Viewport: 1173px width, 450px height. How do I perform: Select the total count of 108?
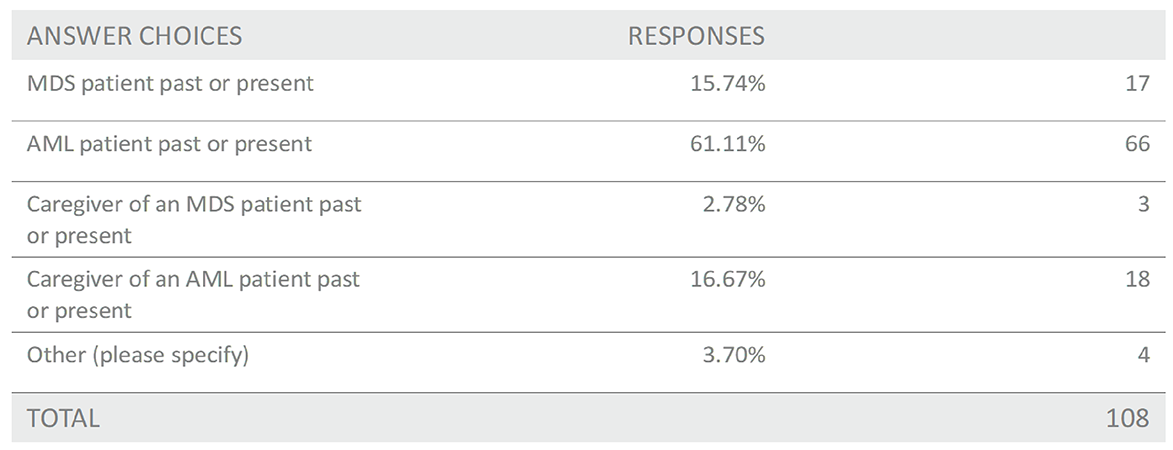(x=1128, y=418)
